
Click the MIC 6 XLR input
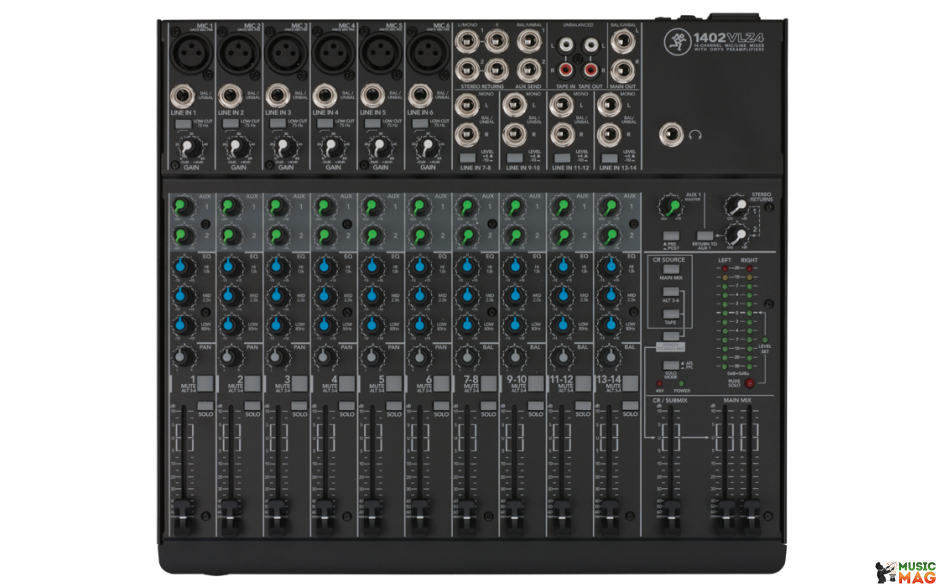(x=428, y=52)
